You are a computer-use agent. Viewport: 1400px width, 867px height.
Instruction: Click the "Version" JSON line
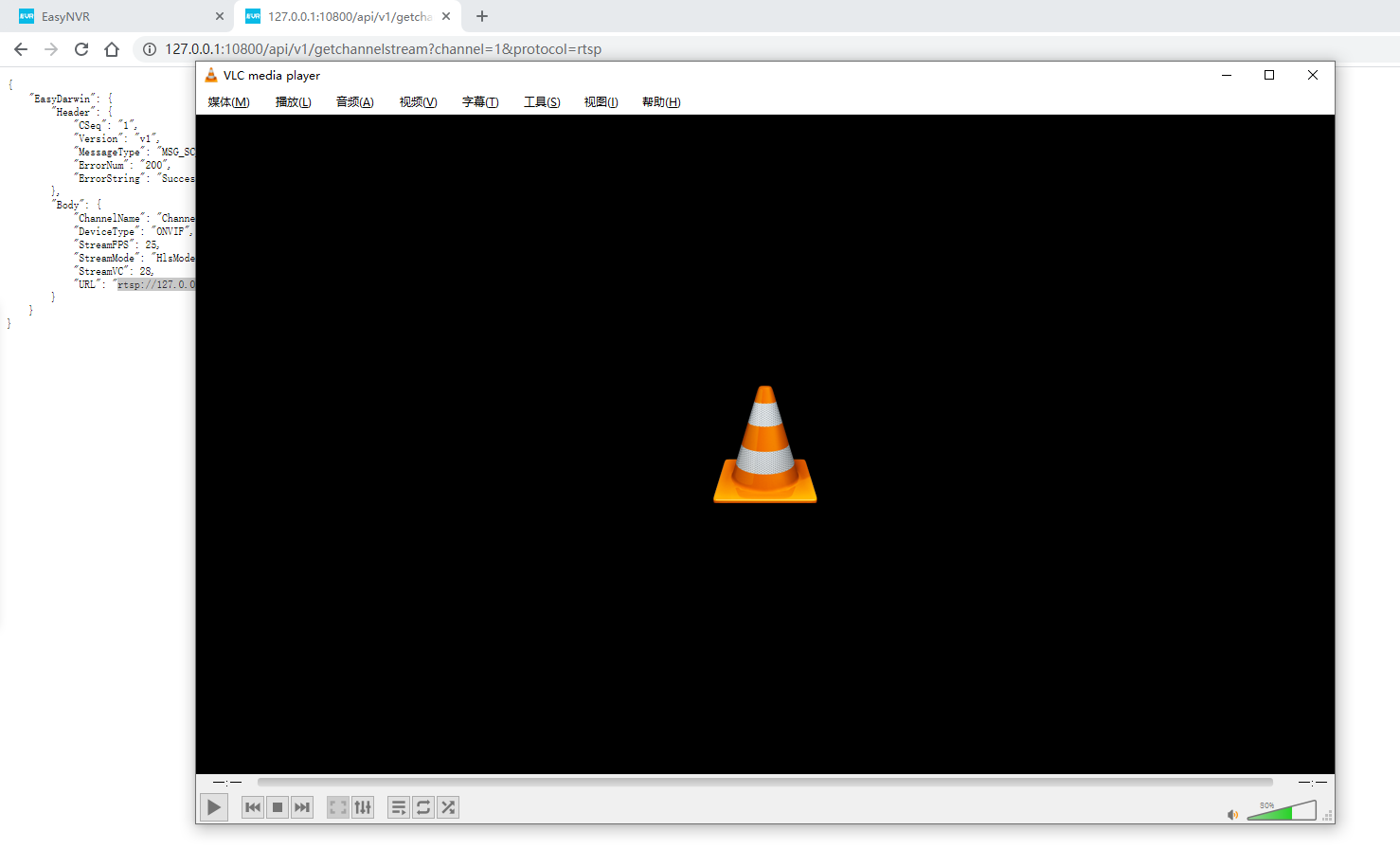pos(117,138)
